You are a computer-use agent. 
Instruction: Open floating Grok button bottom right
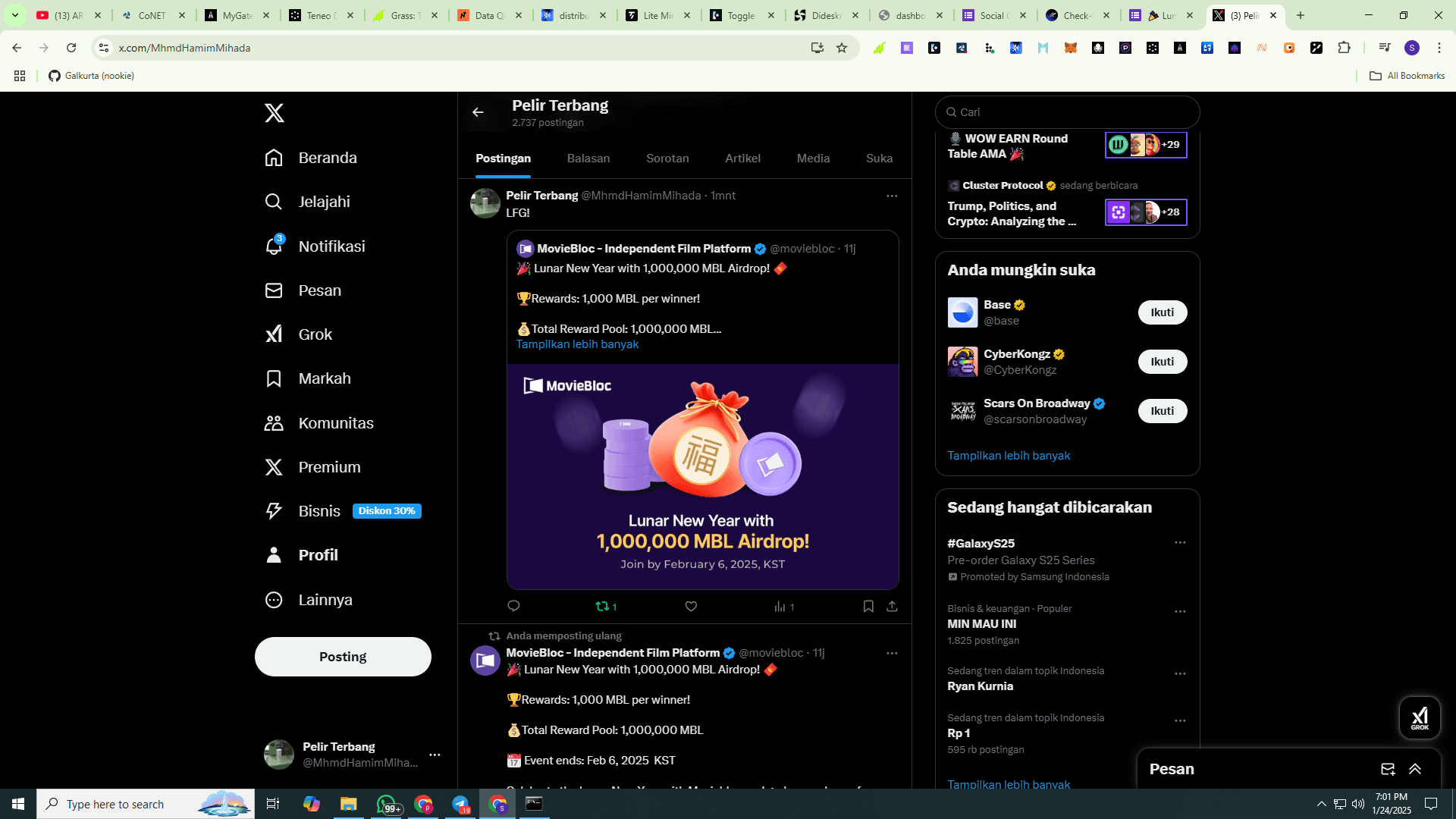point(1419,717)
